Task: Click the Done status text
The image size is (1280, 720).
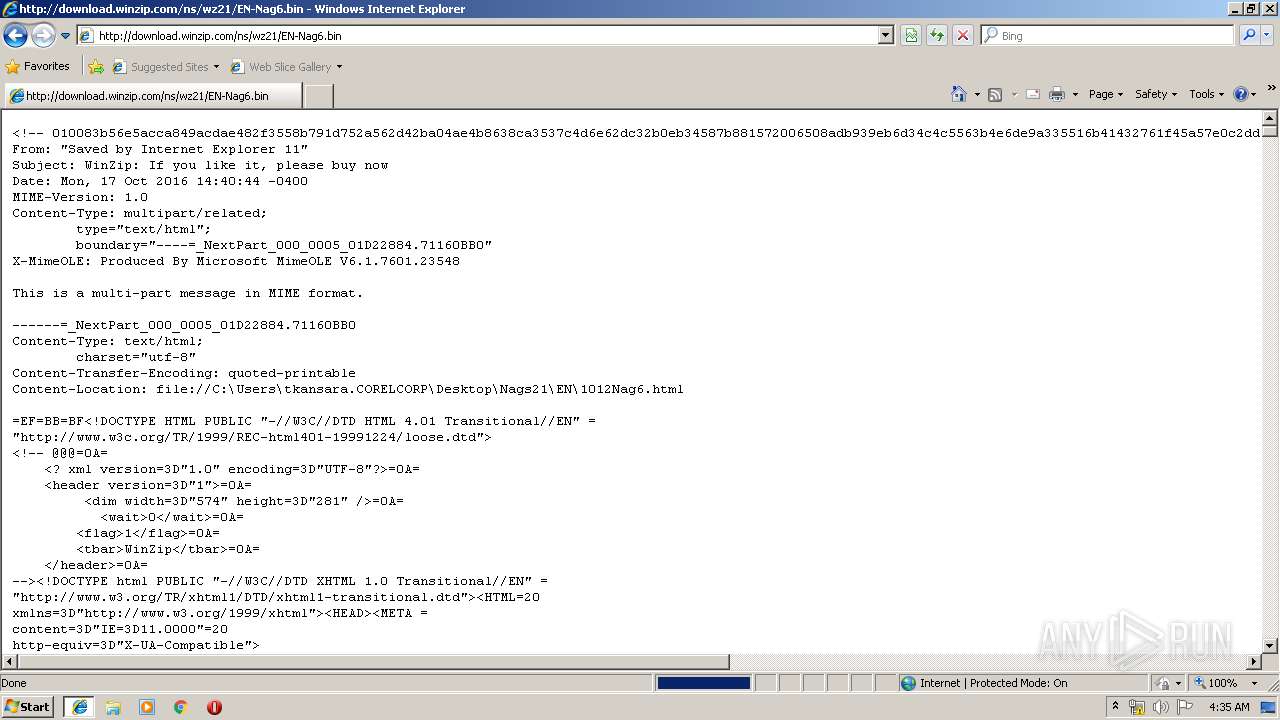Action: pyautogui.click(x=14, y=683)
